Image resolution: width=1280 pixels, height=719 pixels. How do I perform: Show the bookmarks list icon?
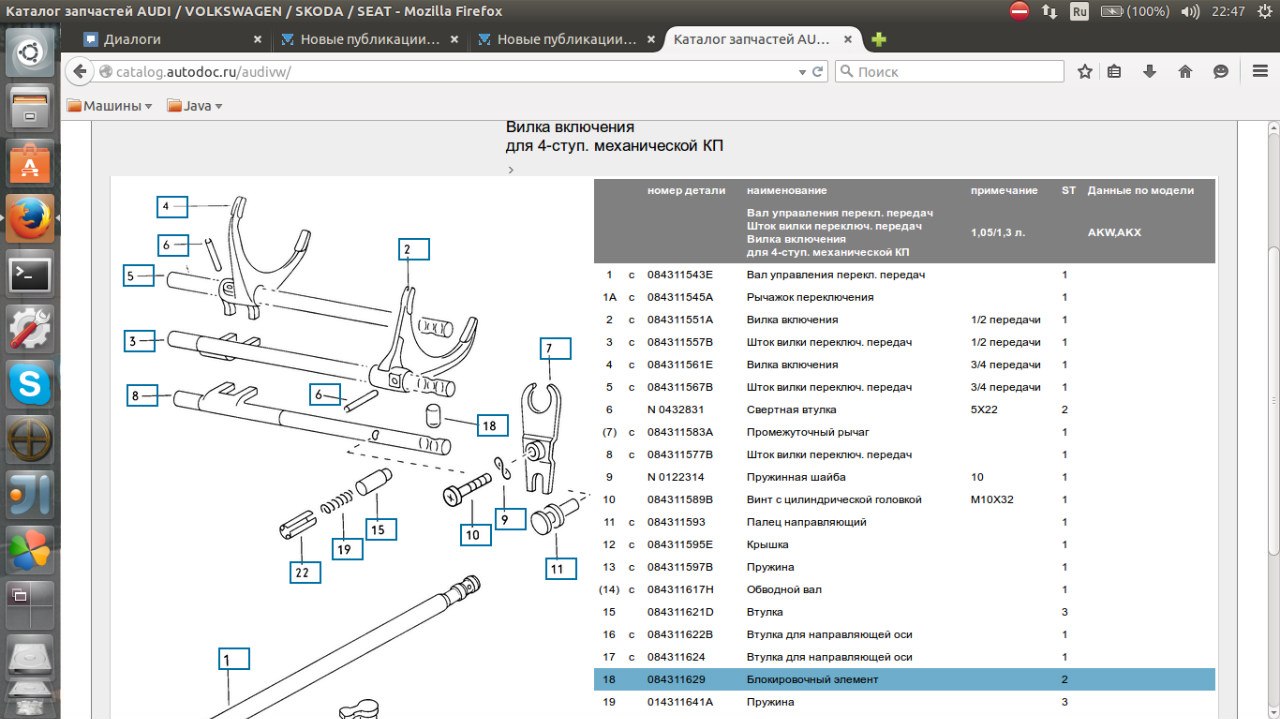(x=1114, y=72)
